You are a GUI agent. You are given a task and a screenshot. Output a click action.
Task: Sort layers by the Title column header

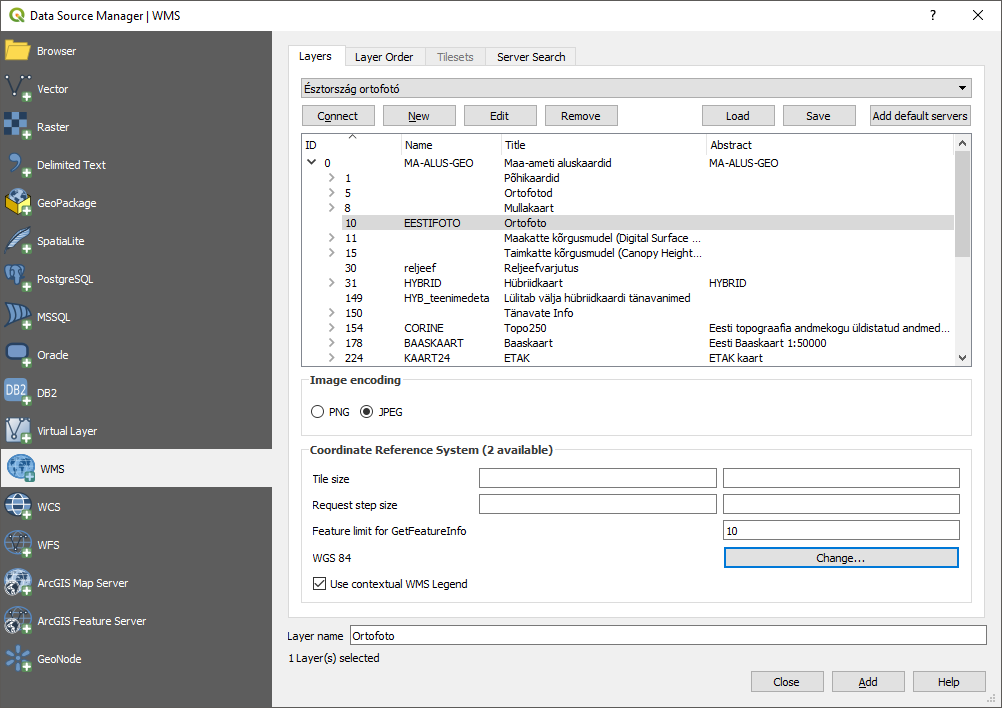pos(604,145)
